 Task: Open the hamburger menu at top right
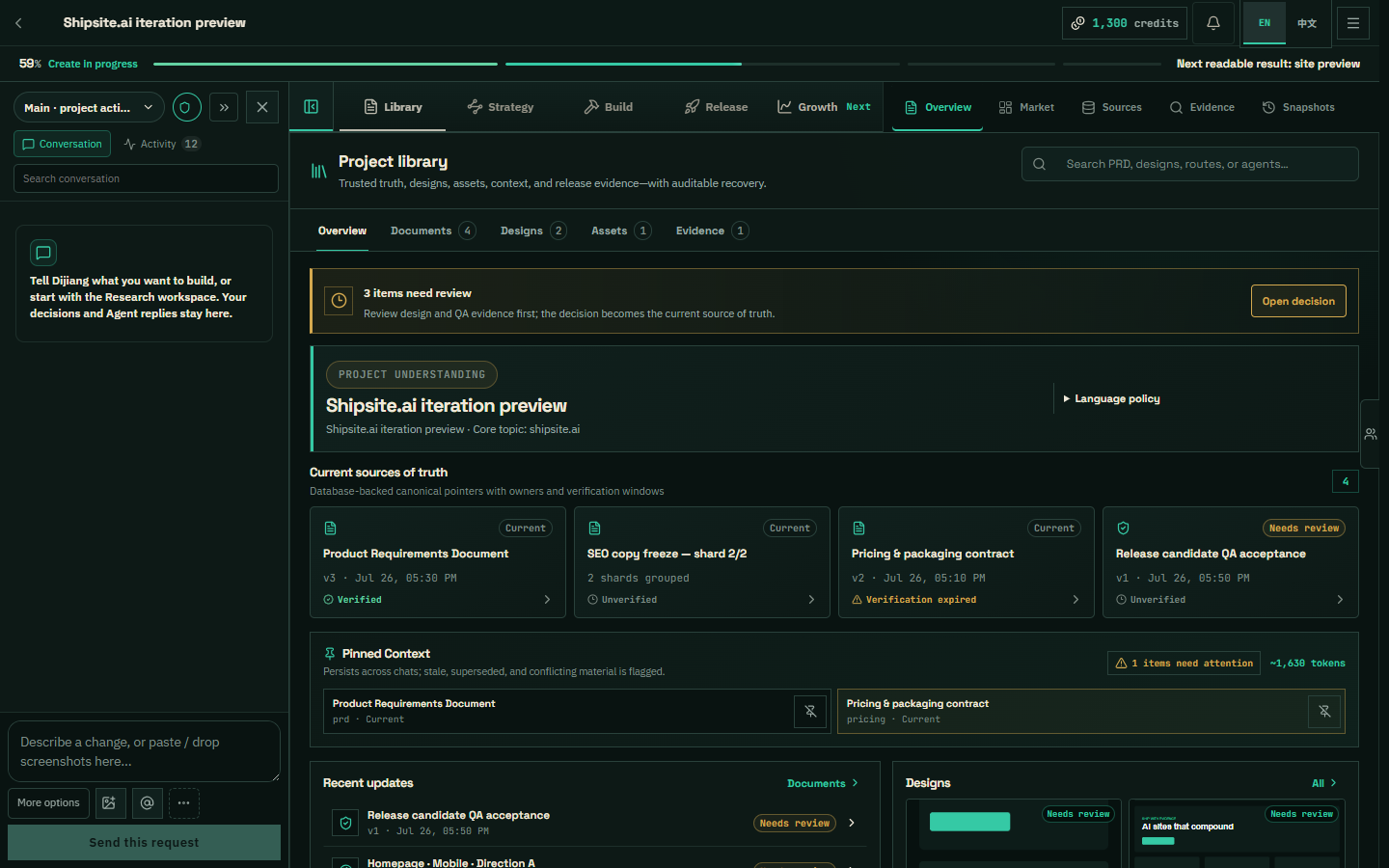(x=1353, y=23)
